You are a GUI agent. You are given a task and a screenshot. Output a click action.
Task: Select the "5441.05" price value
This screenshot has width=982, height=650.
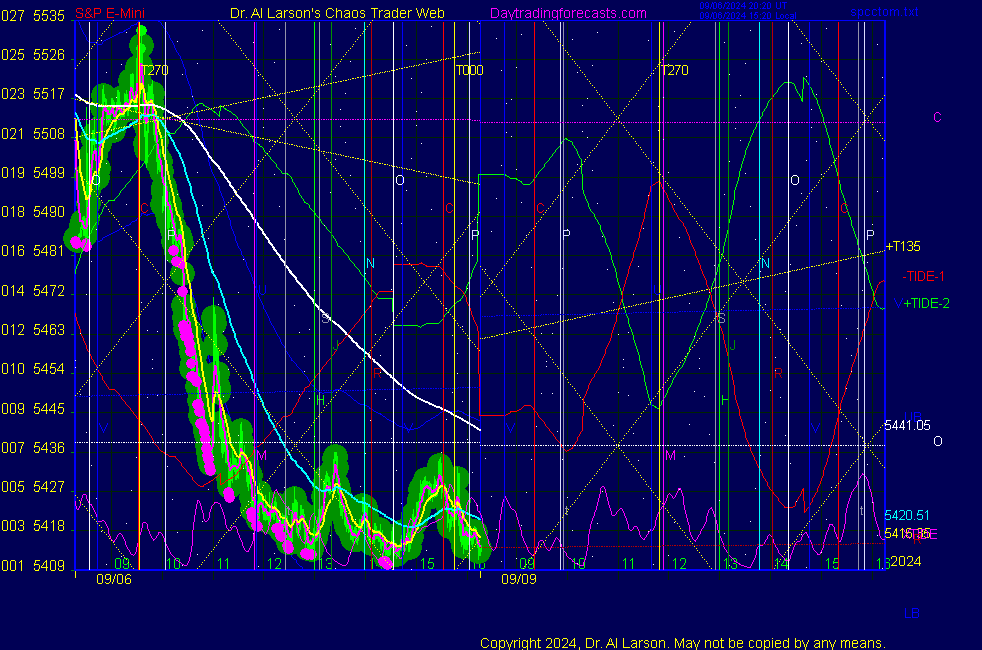point(907,426)
